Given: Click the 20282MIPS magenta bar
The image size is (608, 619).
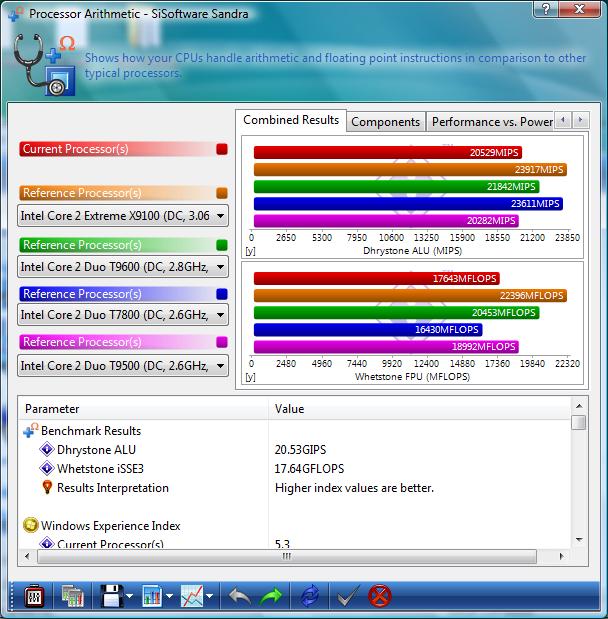Looking at the screenshot, I should (386, 220).
